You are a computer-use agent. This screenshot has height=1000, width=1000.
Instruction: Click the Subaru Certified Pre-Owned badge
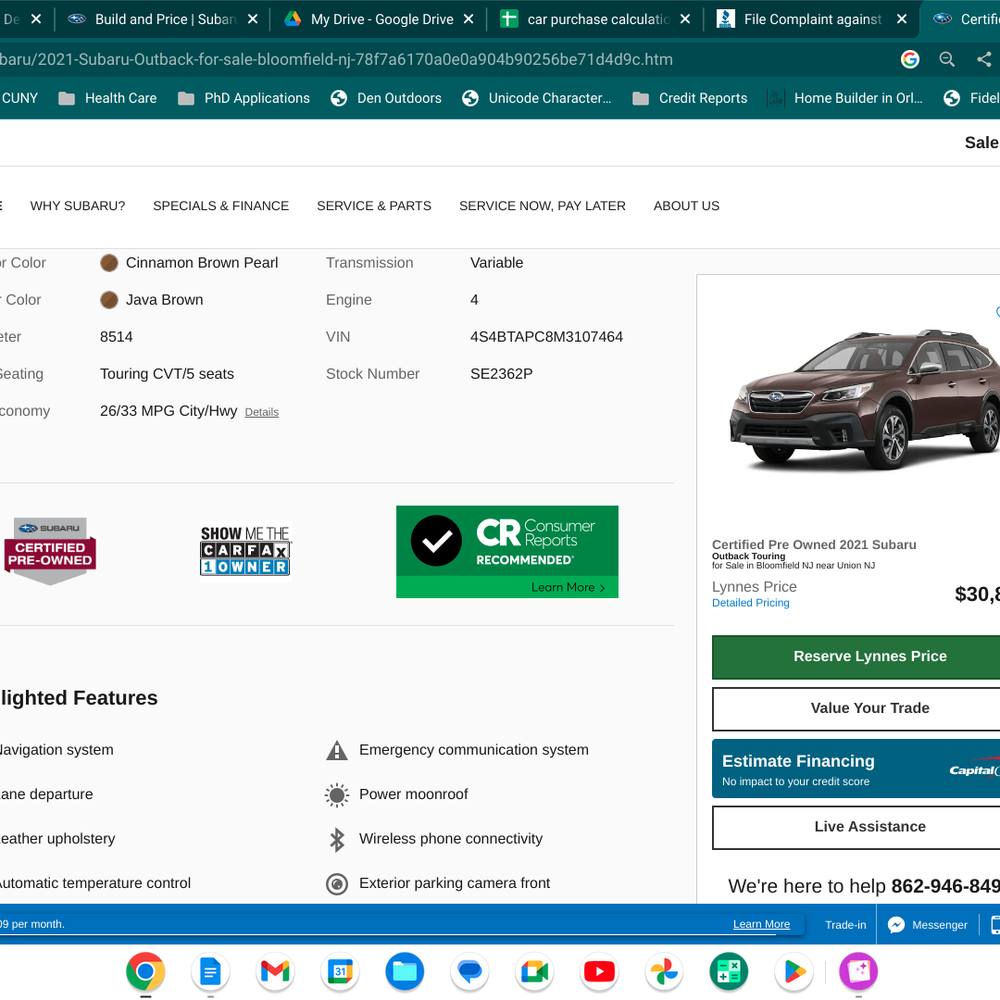50,551
